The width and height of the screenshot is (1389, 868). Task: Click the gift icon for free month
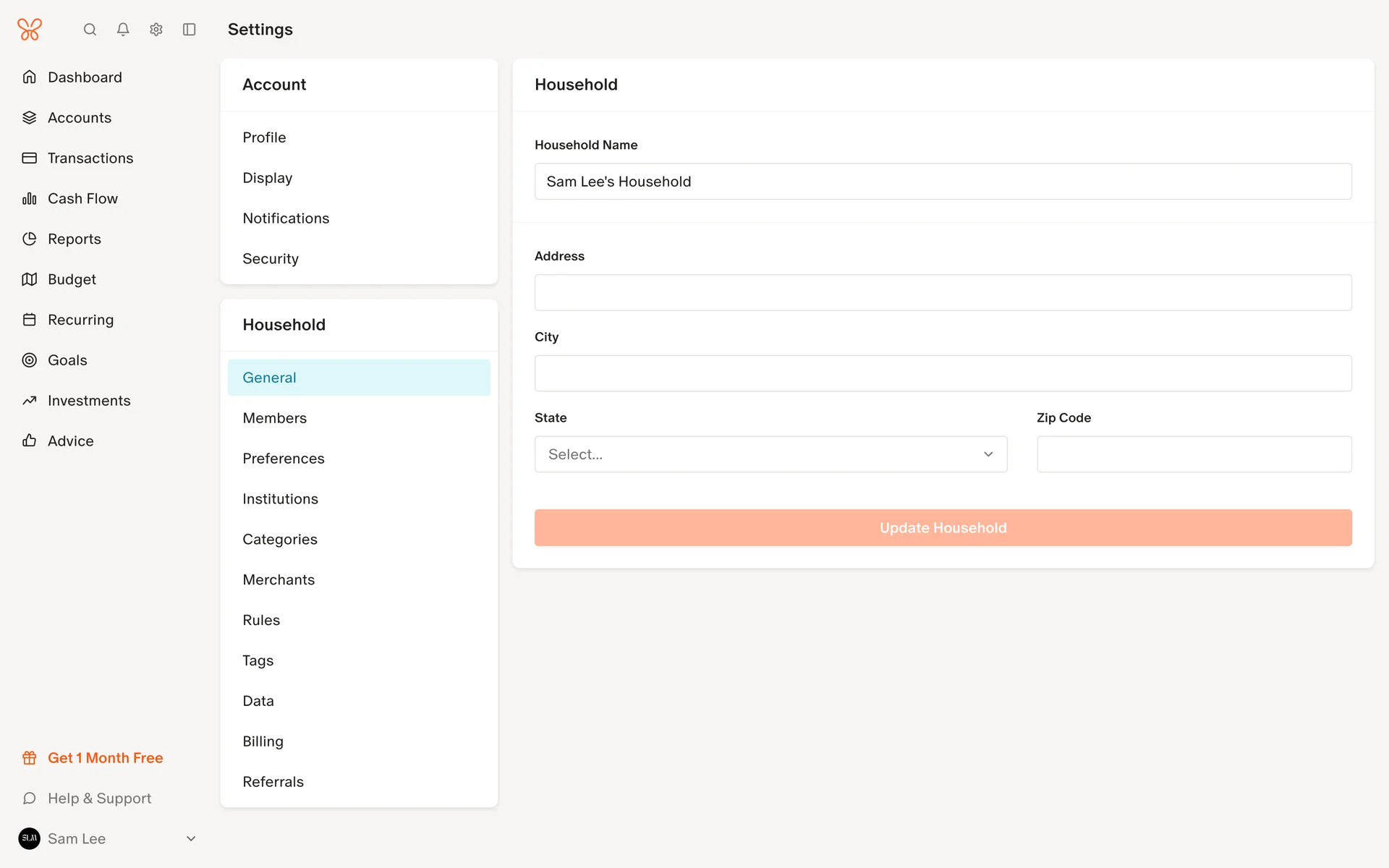tap(30, 758)
